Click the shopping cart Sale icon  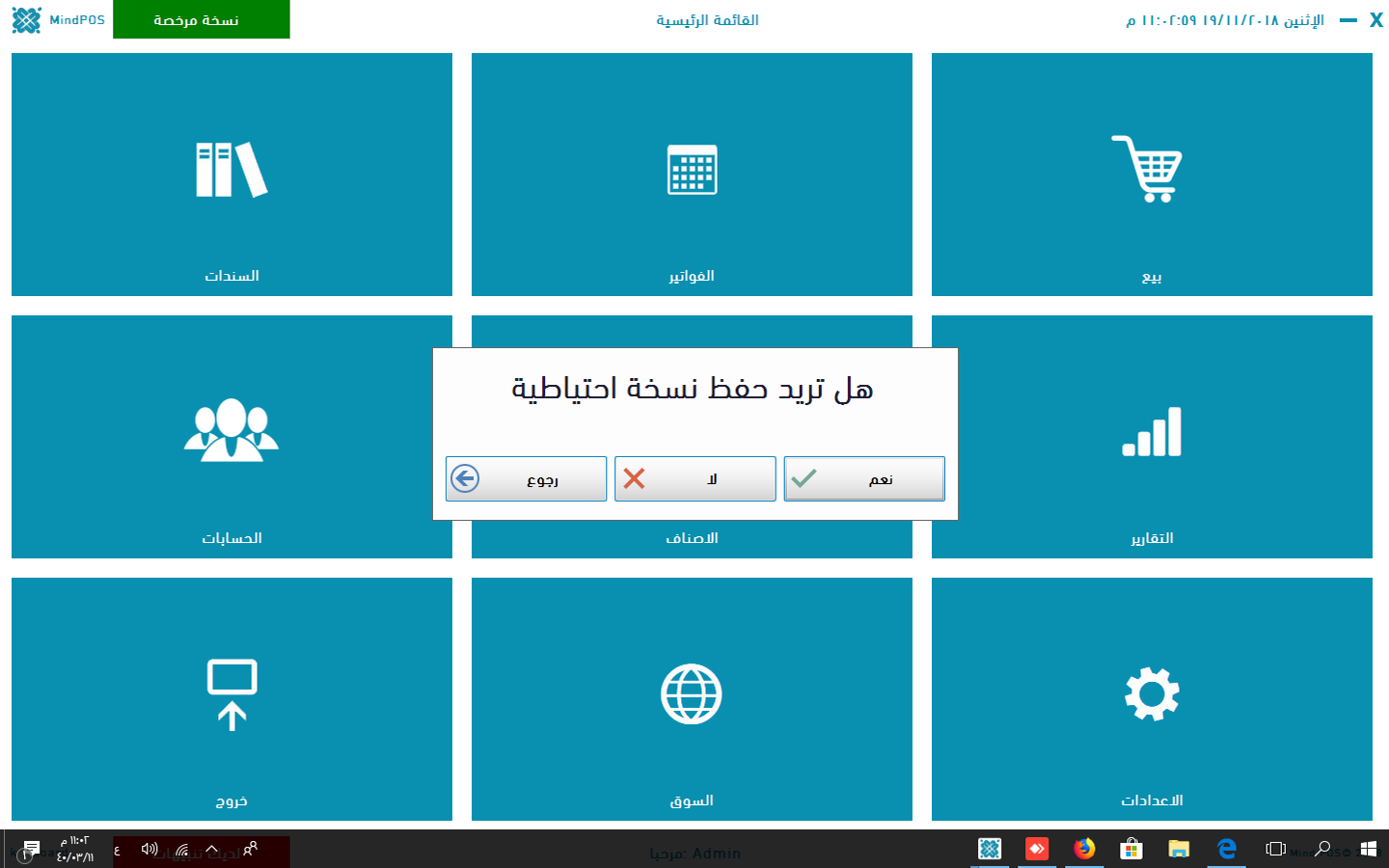pyautogui.click(x=1147, y=169)
